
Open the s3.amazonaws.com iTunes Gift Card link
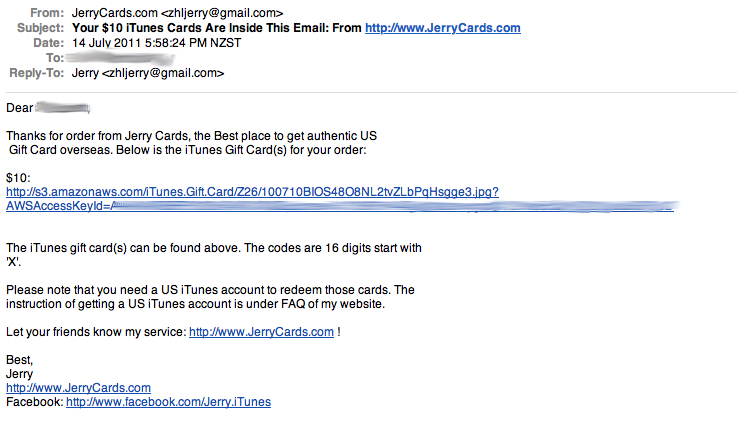252,192
